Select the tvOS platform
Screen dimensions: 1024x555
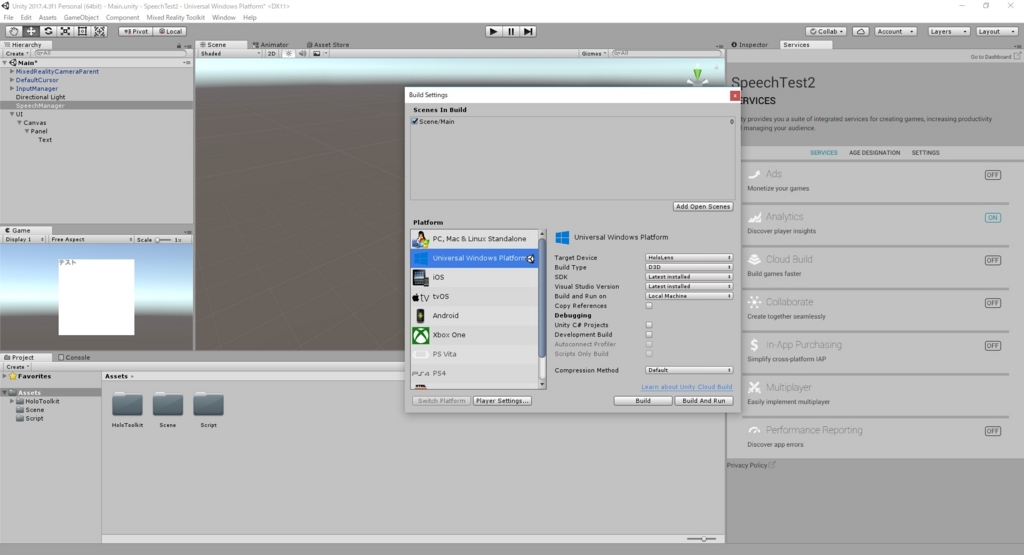click(x=474, y=296)
